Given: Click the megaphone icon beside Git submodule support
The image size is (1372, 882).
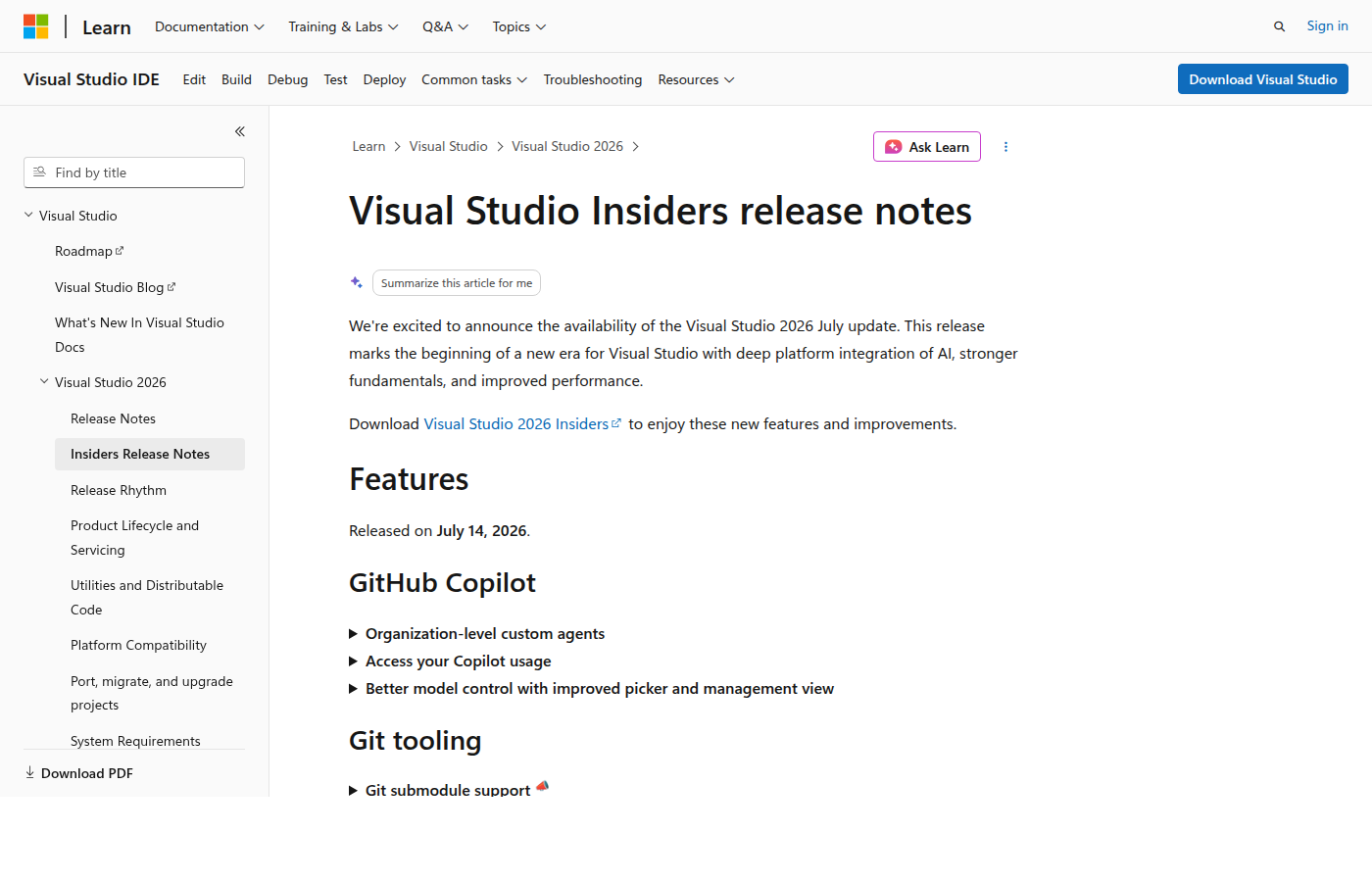Looking at the screenshot, I should (542, 786).
